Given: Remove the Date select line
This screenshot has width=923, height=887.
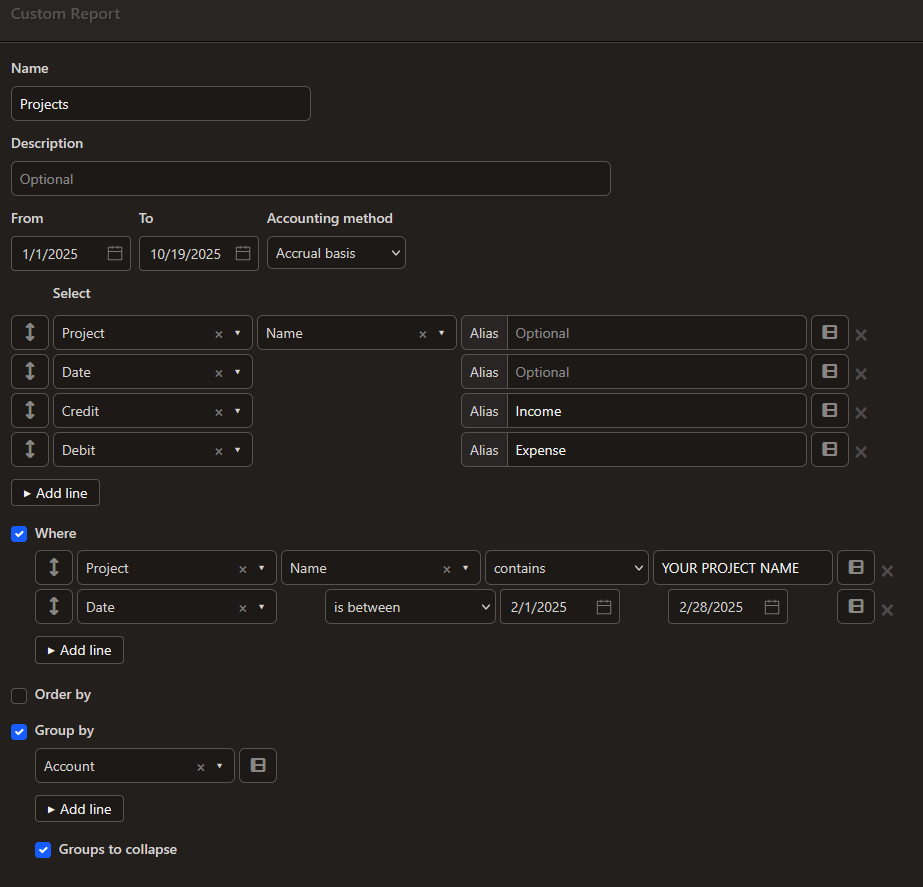Looking at the screenshot, I should coord(861,374).
